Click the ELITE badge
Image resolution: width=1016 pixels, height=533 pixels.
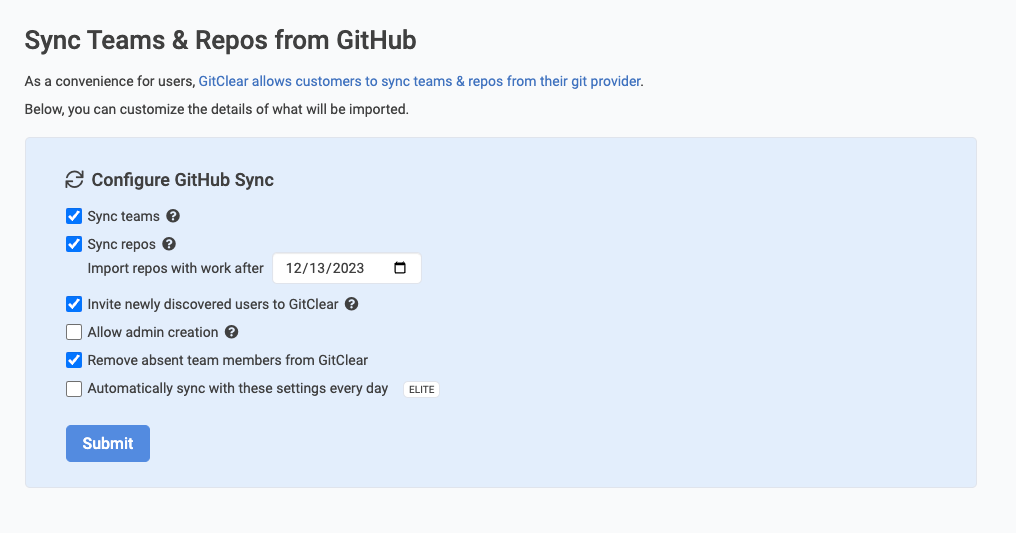(x=421, y=389)
